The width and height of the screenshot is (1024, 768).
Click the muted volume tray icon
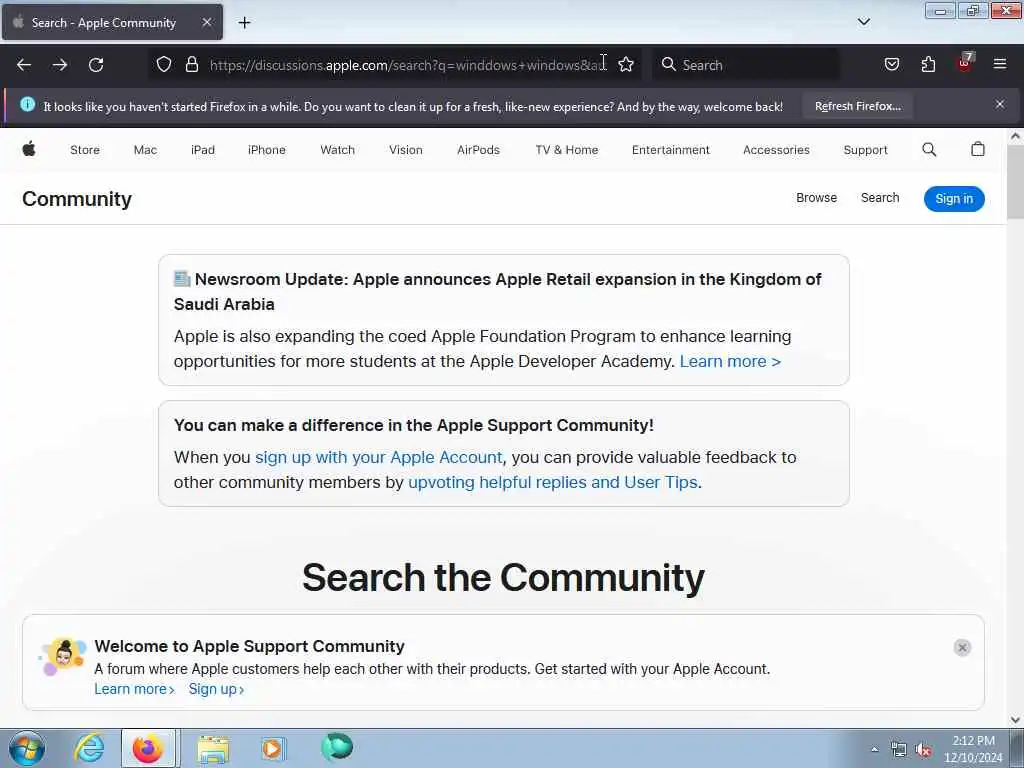(923, 750)
